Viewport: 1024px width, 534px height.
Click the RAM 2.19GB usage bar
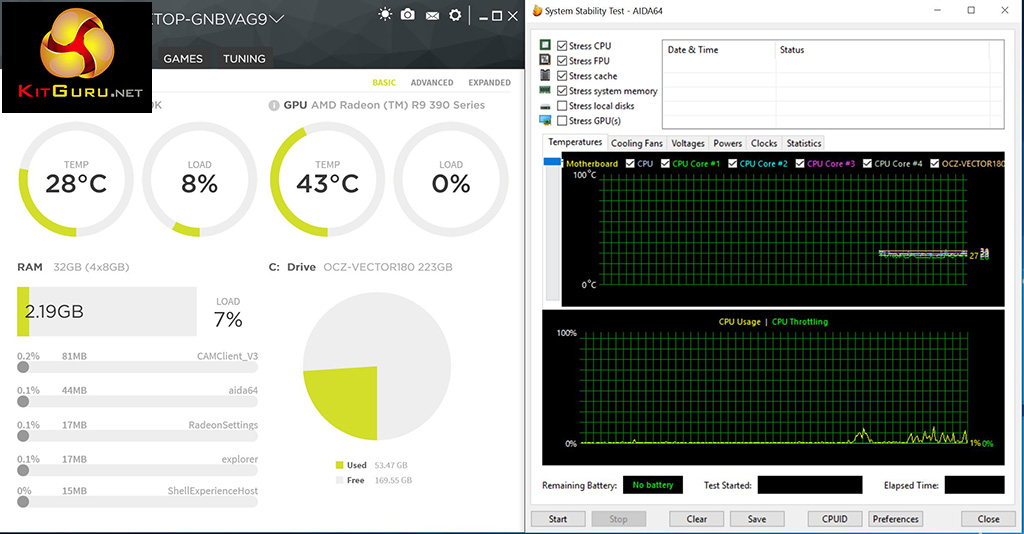coord(106,311)
